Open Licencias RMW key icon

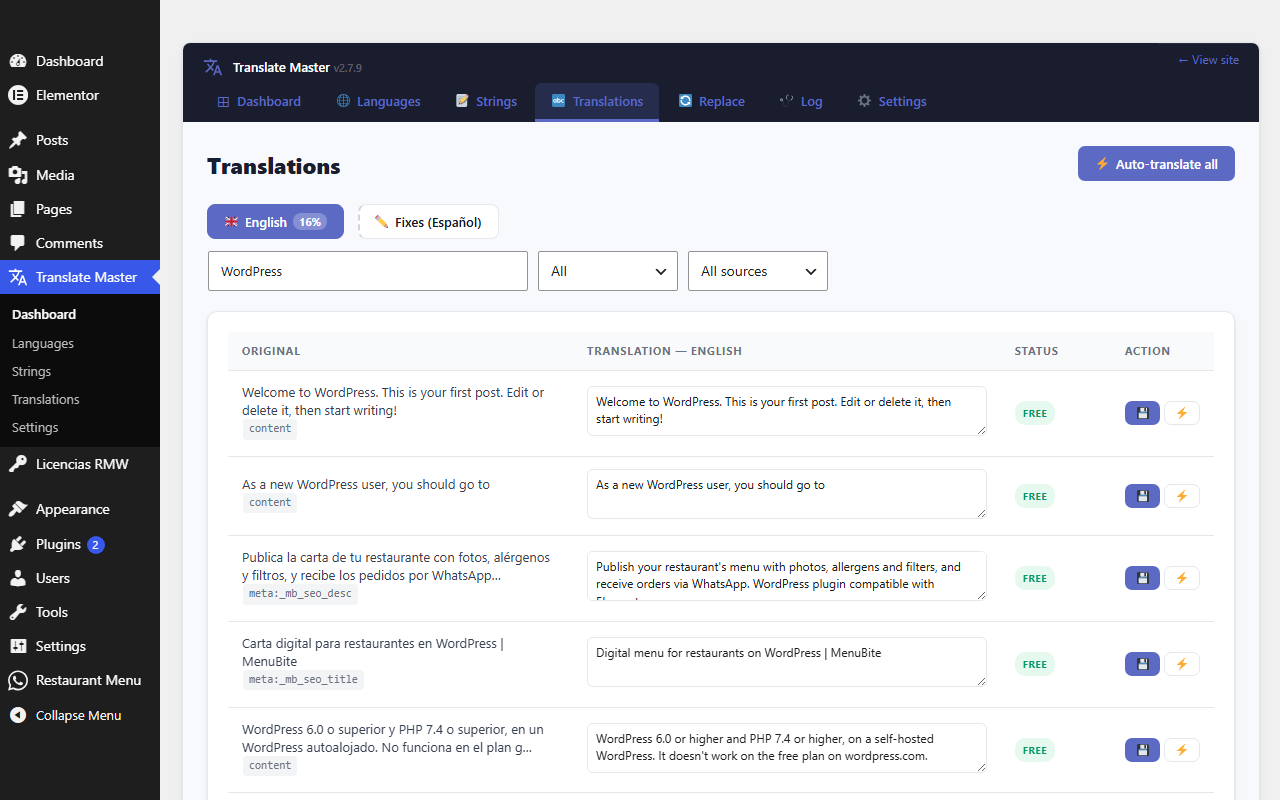pos(18,464)
